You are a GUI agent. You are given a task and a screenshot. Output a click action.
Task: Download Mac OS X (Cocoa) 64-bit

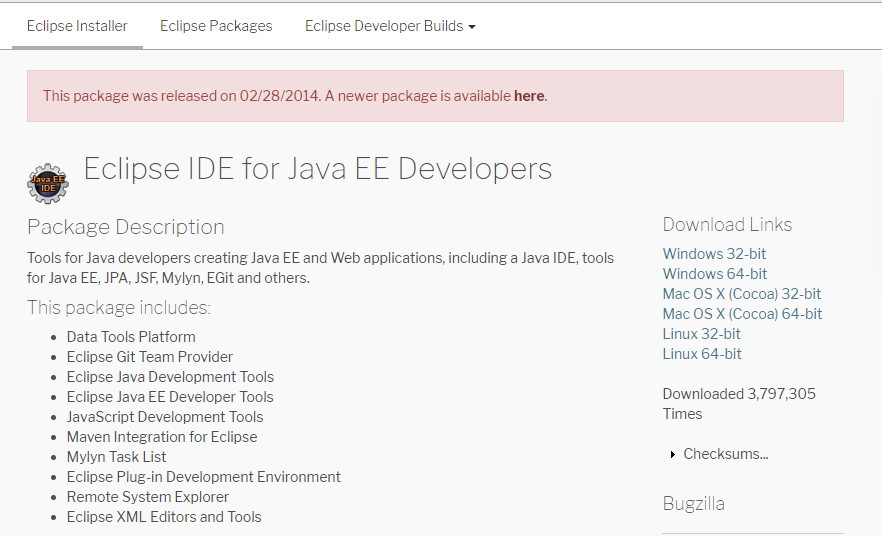click(x=742, y=314)
